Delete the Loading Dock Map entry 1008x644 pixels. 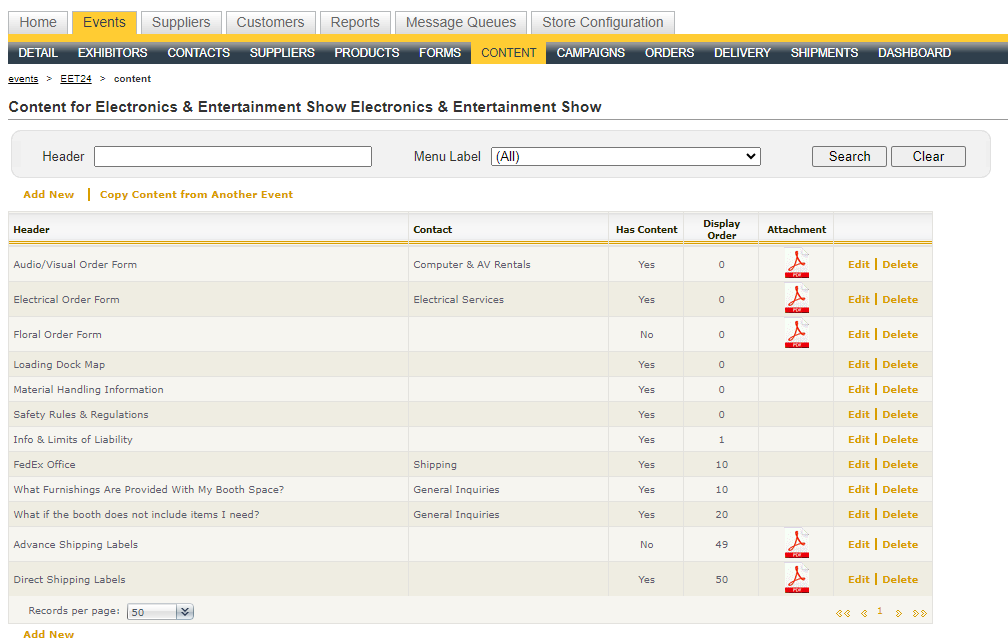click(x=899, y=365)
